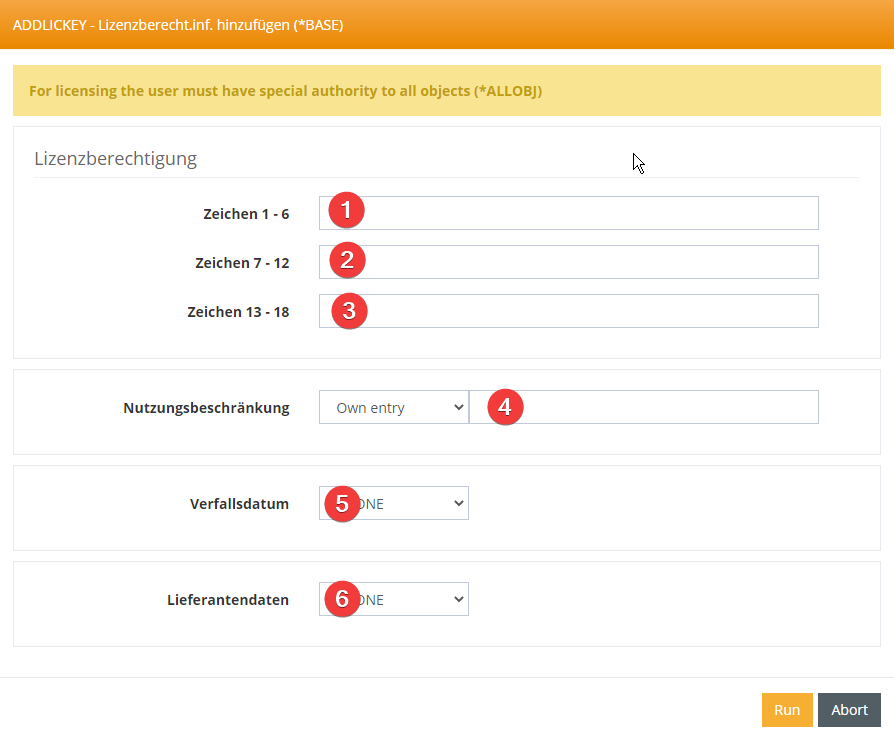Click the red number 4 badge

[x=504, y=407]
